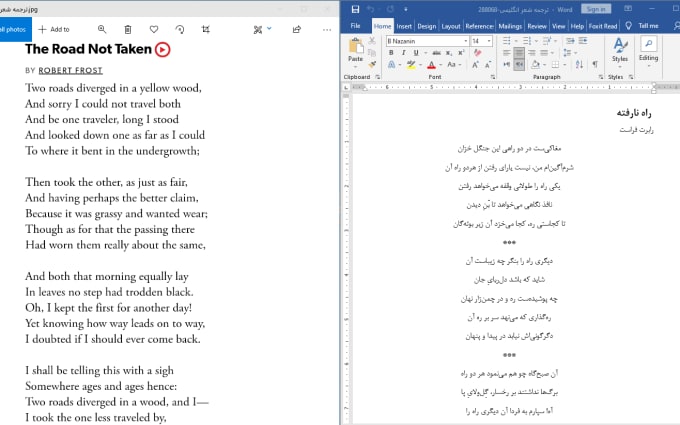
Task: Switch to the Review tab
Action: (x=537, y=26)
